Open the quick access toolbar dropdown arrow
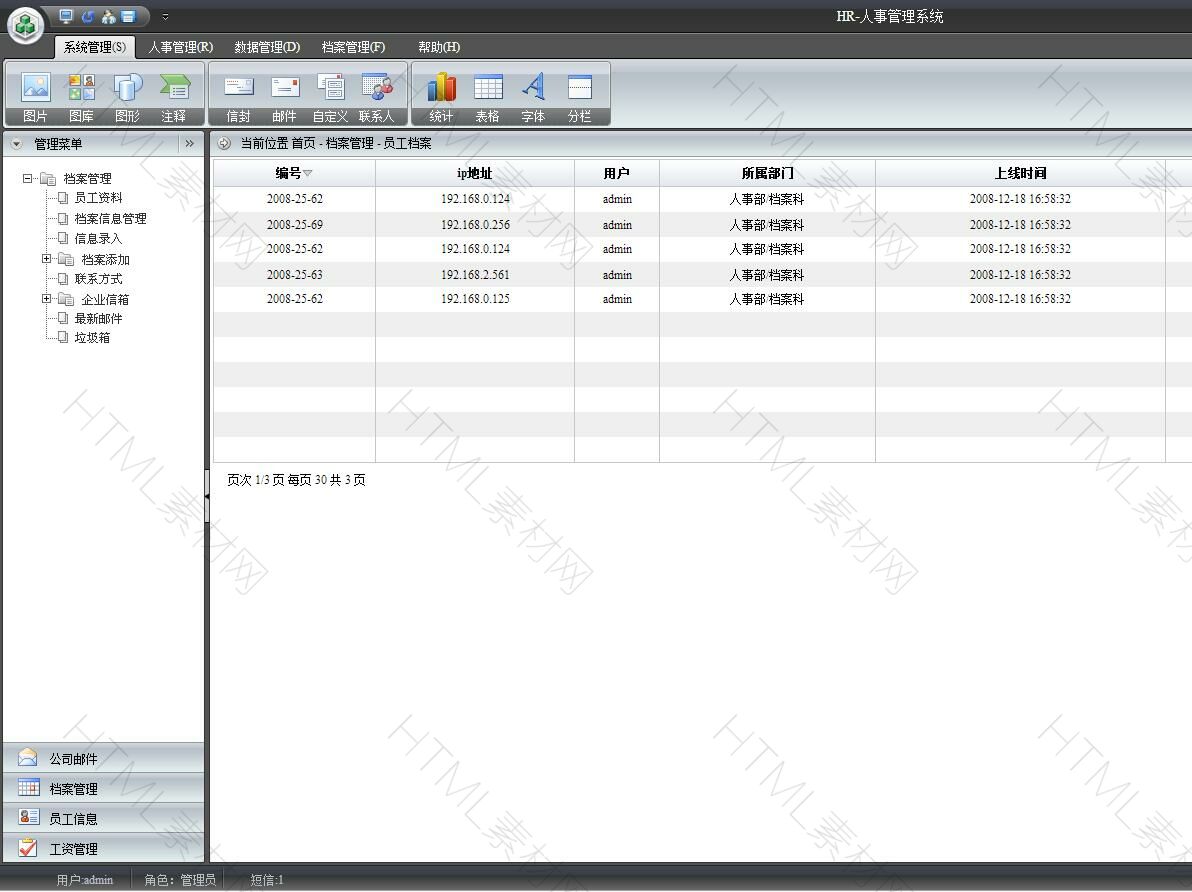Image resolution: width=1192 pixels, height=892 pixels. pyautogui.click(x=165, y=17)
